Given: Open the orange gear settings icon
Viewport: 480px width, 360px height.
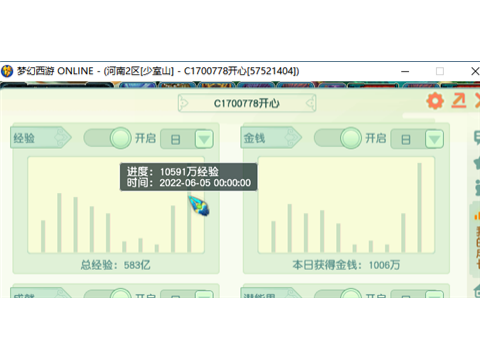Looking at the screenshot, I should pos(435,101).
